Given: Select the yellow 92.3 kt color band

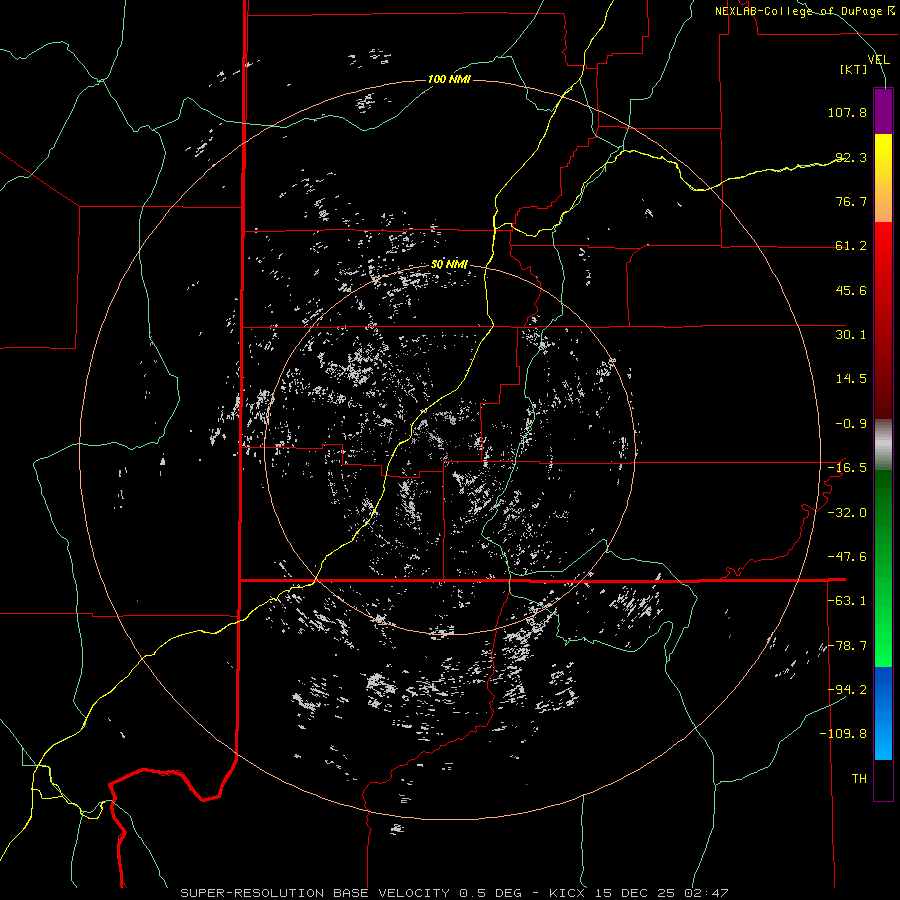Looking at the screenshot, I should tap(883, 156).
